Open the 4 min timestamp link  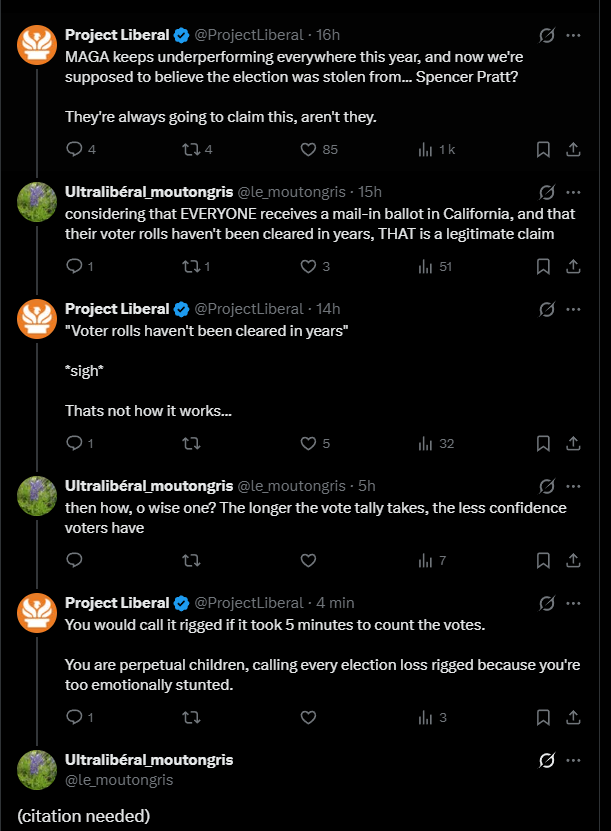(x=335, y=603)
